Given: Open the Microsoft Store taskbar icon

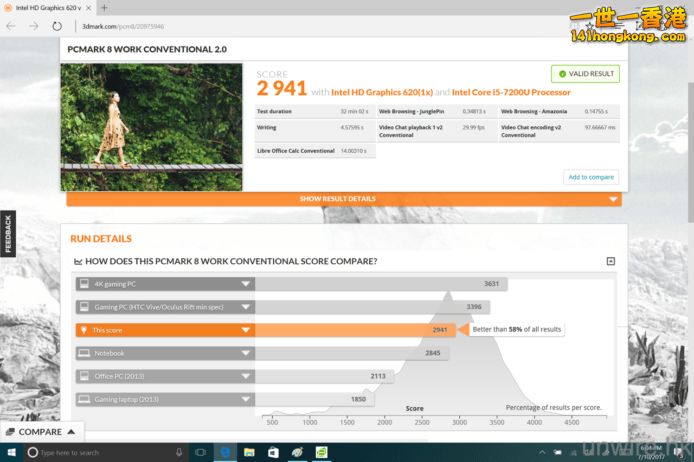Looking at the screenshot, I should point(273,452).
